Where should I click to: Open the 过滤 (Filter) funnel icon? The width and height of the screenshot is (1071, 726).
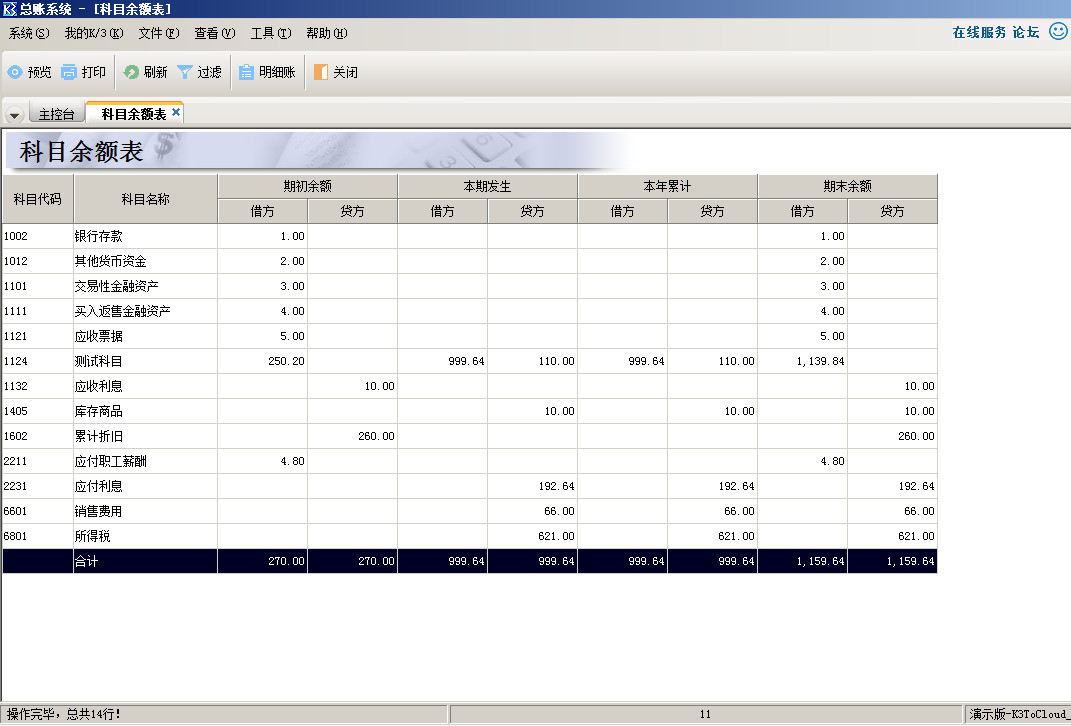[x=185, y=72]
